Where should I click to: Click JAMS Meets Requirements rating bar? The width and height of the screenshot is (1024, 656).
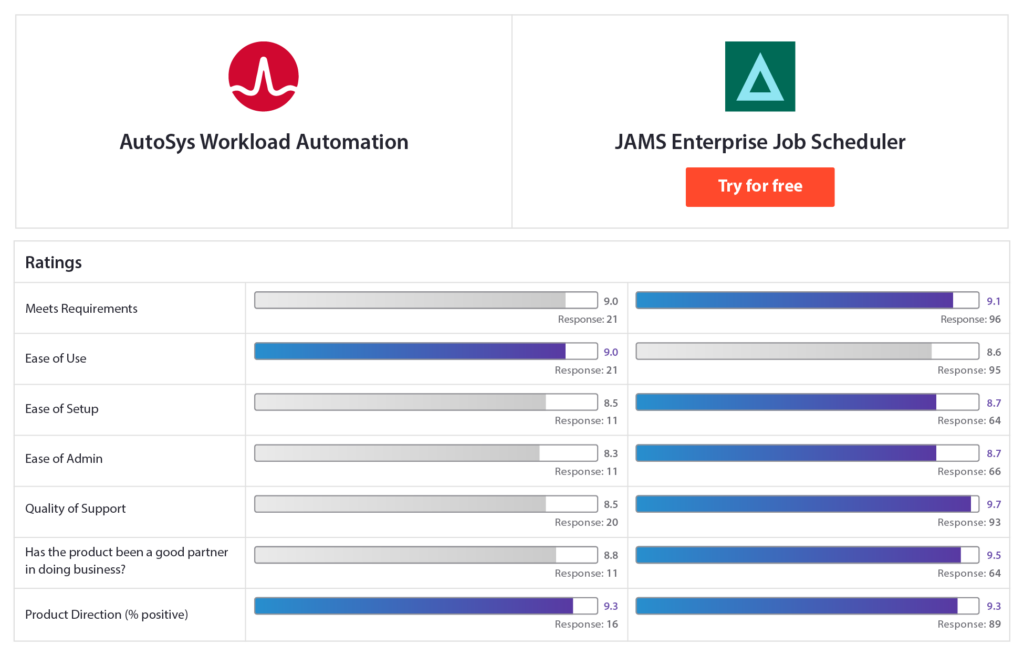click(x=807, y=301)
